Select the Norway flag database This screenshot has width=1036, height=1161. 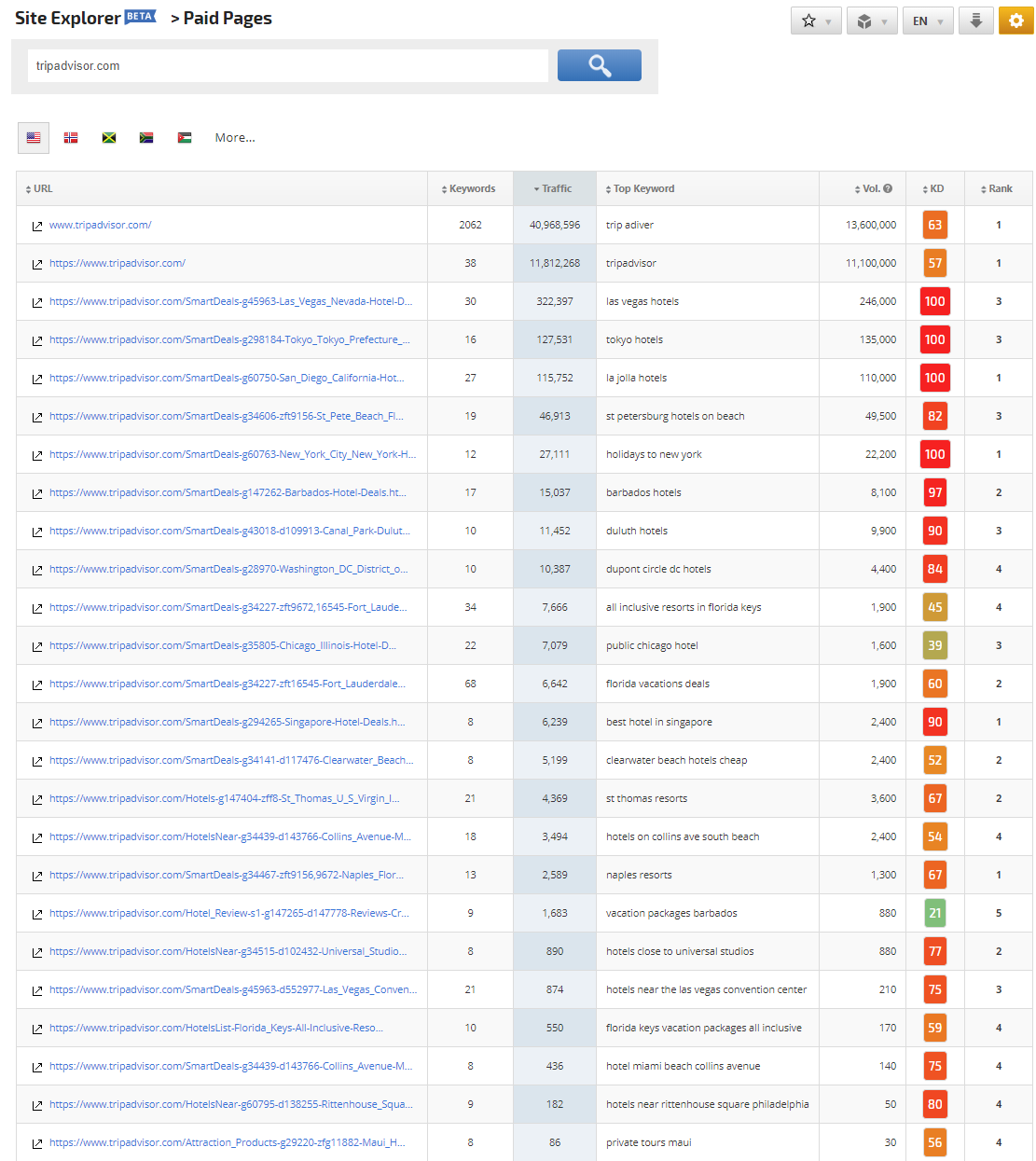coord(71,137)
